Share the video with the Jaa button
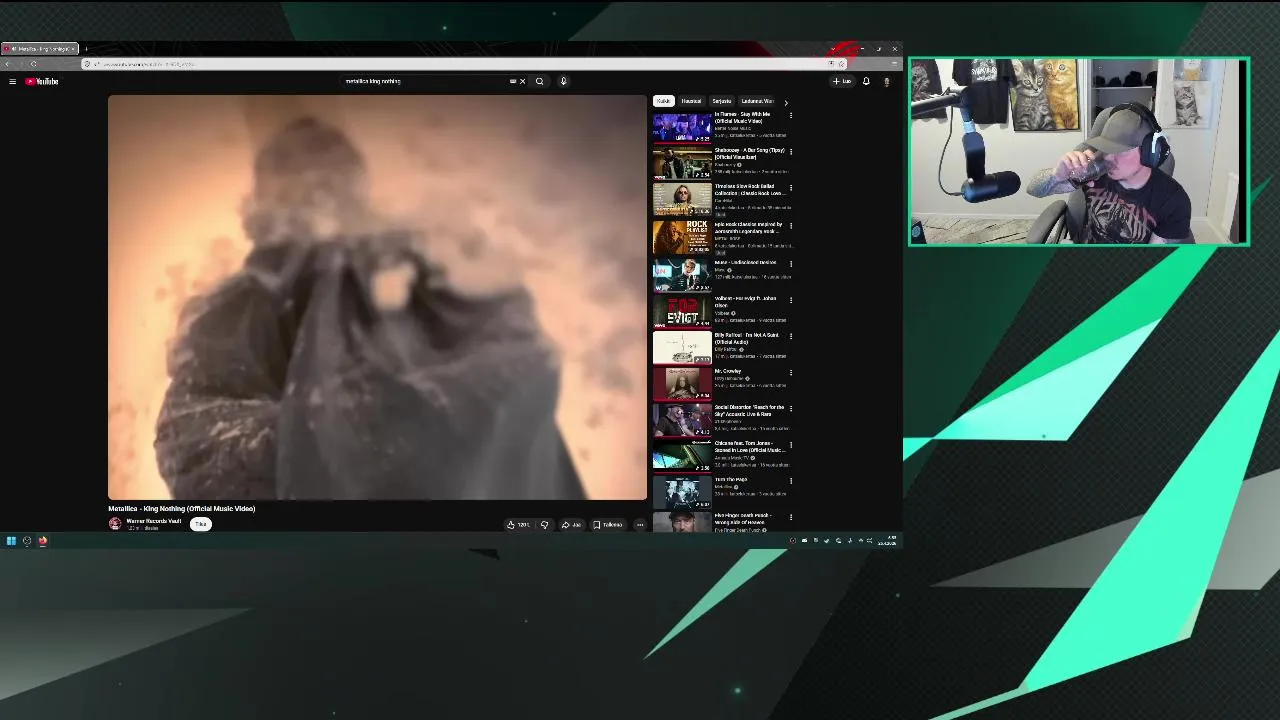The height and width of the screenshot is (720, 1280). pos(571,524)
